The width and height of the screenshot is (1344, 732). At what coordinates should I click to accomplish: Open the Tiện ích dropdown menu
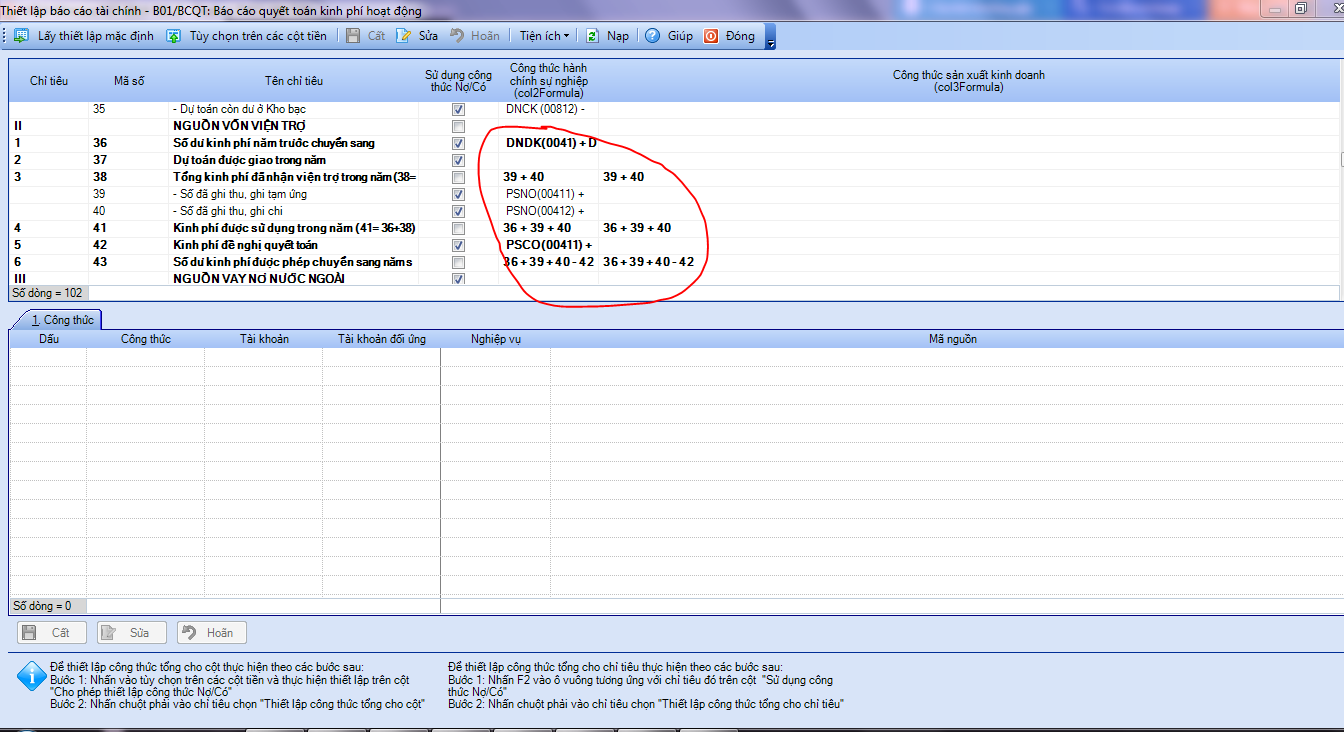[x=544, y=36]
